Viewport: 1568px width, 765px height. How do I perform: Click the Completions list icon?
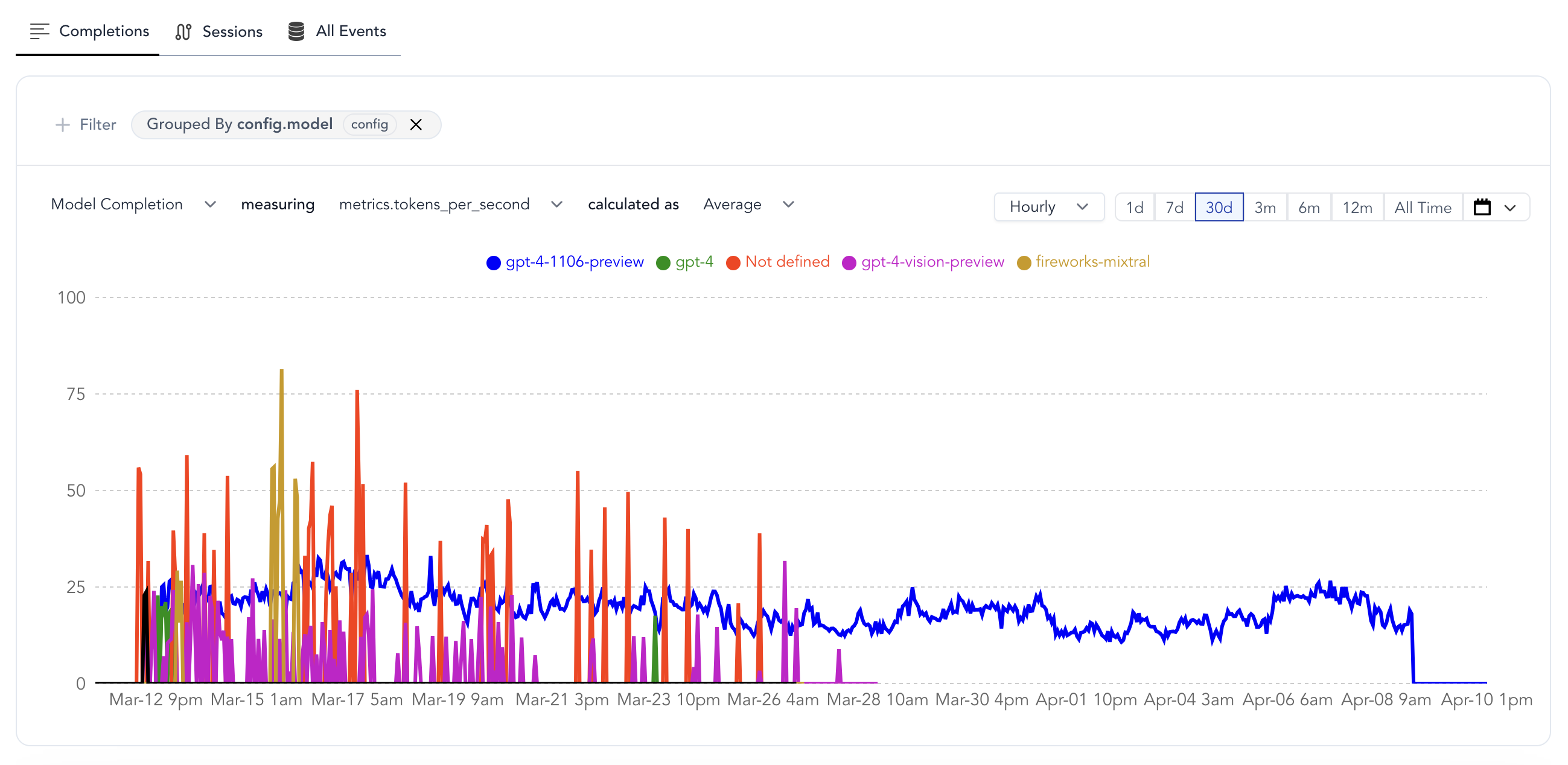click(40, 31)
